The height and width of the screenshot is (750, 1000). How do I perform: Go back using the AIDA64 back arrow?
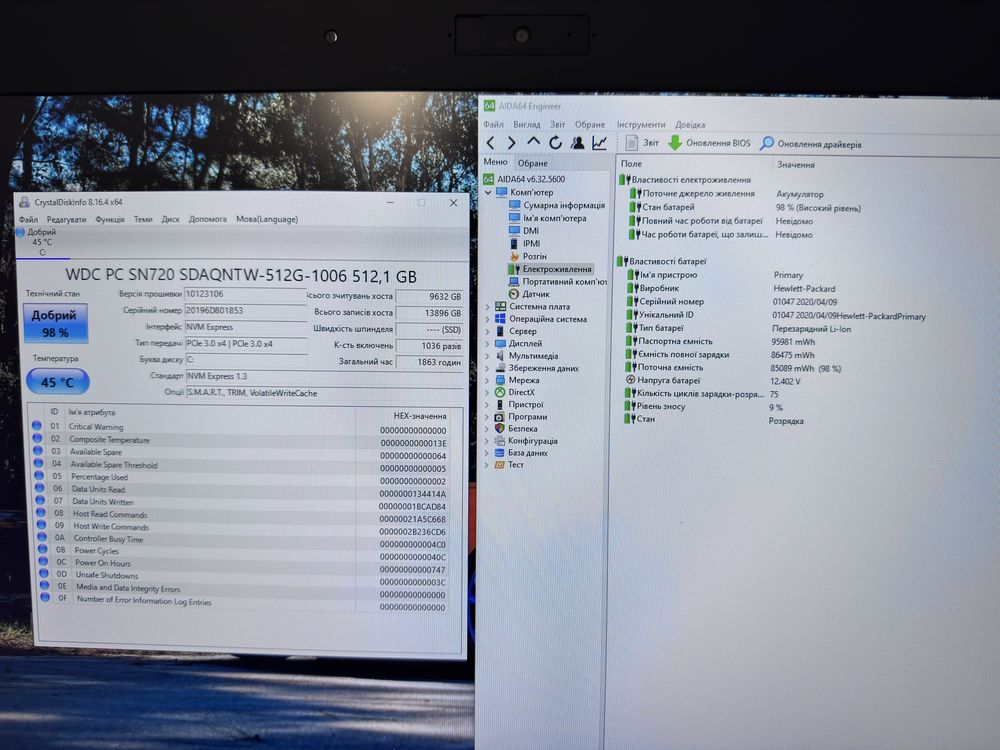pos(490,143)
